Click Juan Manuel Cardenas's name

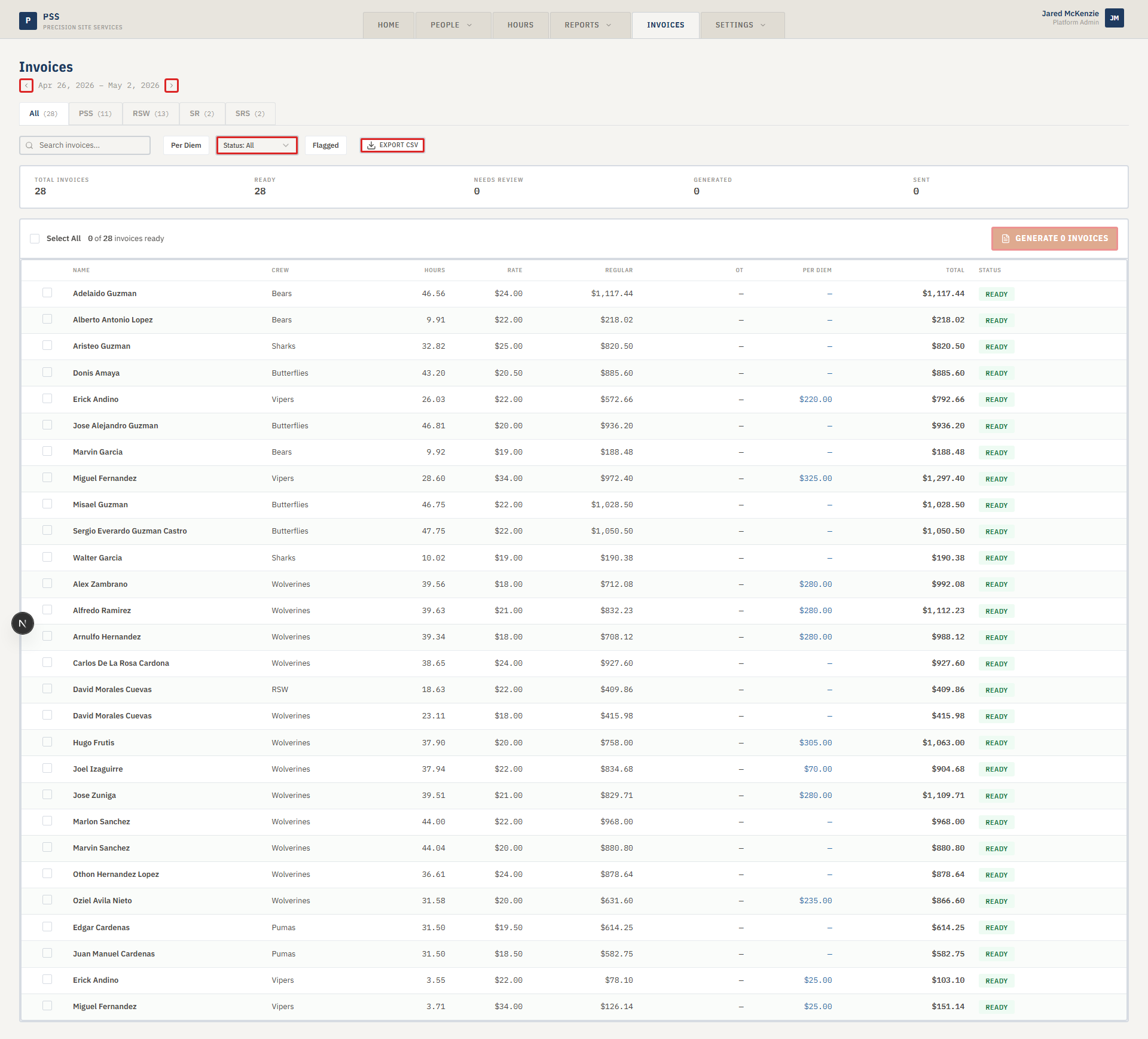click(x=114, y=954)
